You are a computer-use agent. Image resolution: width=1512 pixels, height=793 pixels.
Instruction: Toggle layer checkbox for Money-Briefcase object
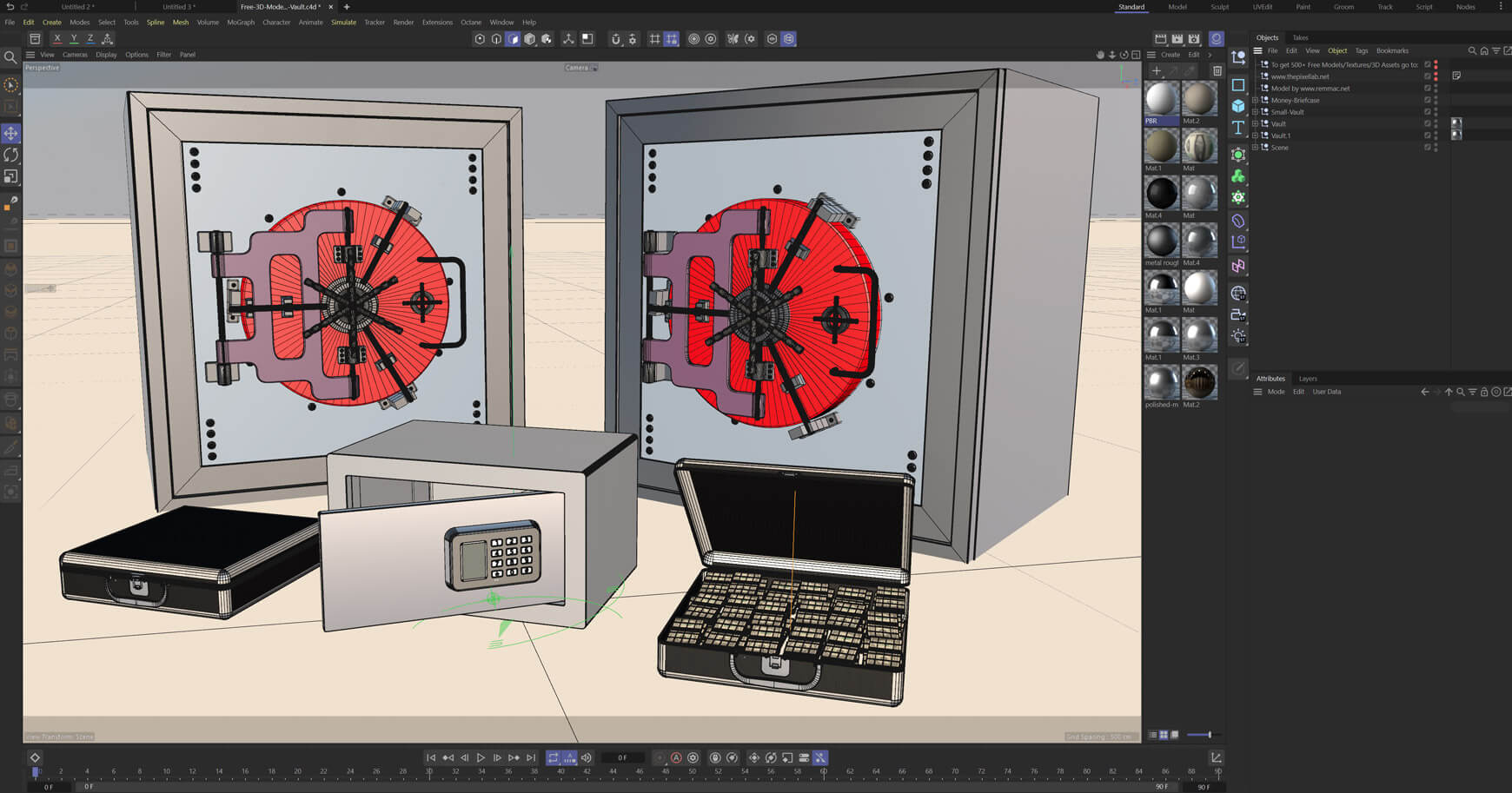(1427, 100)
